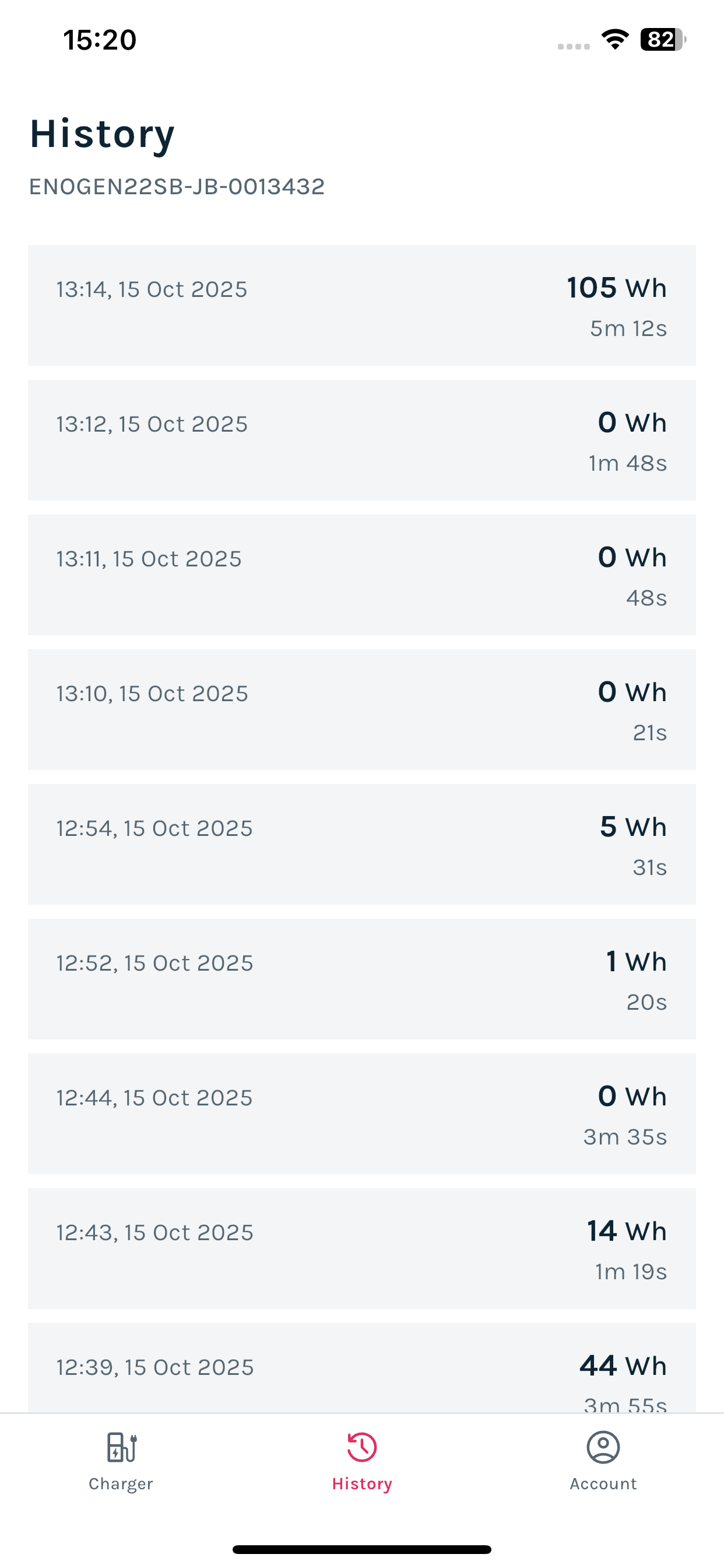Tap the History page heading
The image size is (724, 1568).
pos(102,135)
